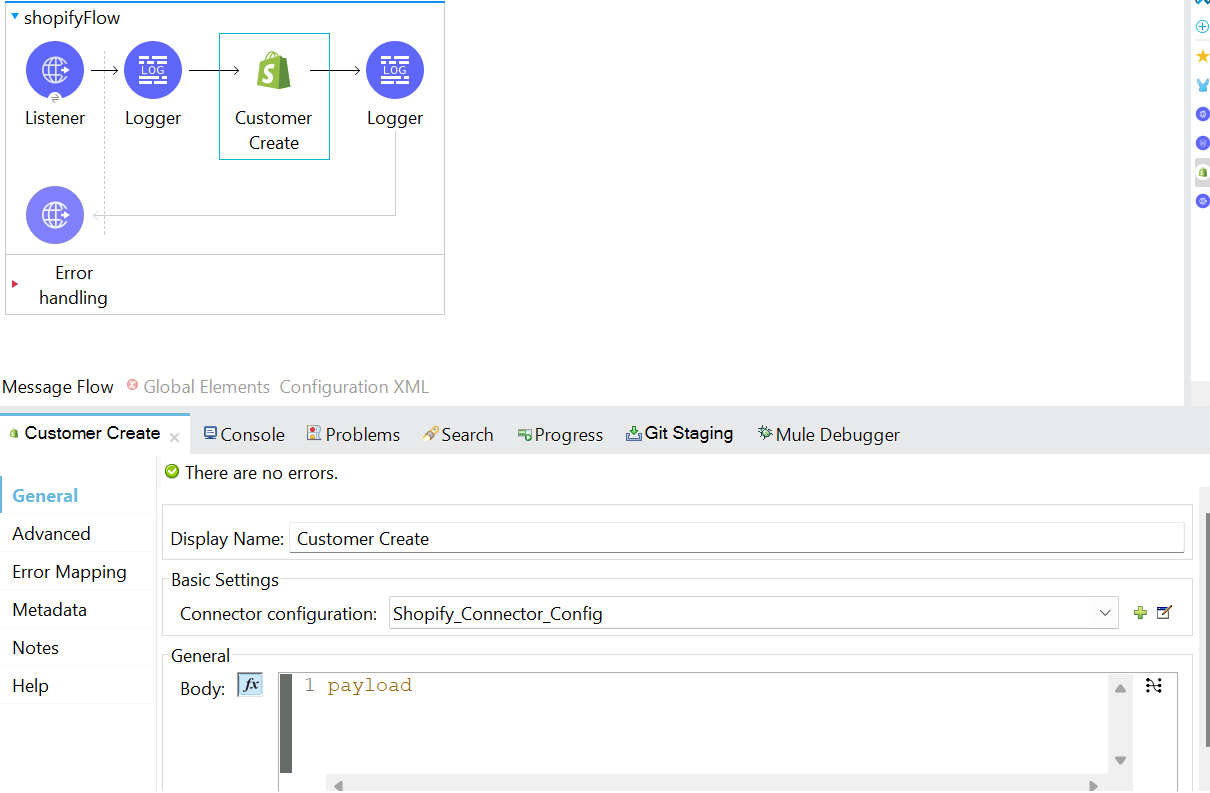Switch to the Configuration XML tab
The width and height of the screenshot is (1210, 793).
[354, 387]
